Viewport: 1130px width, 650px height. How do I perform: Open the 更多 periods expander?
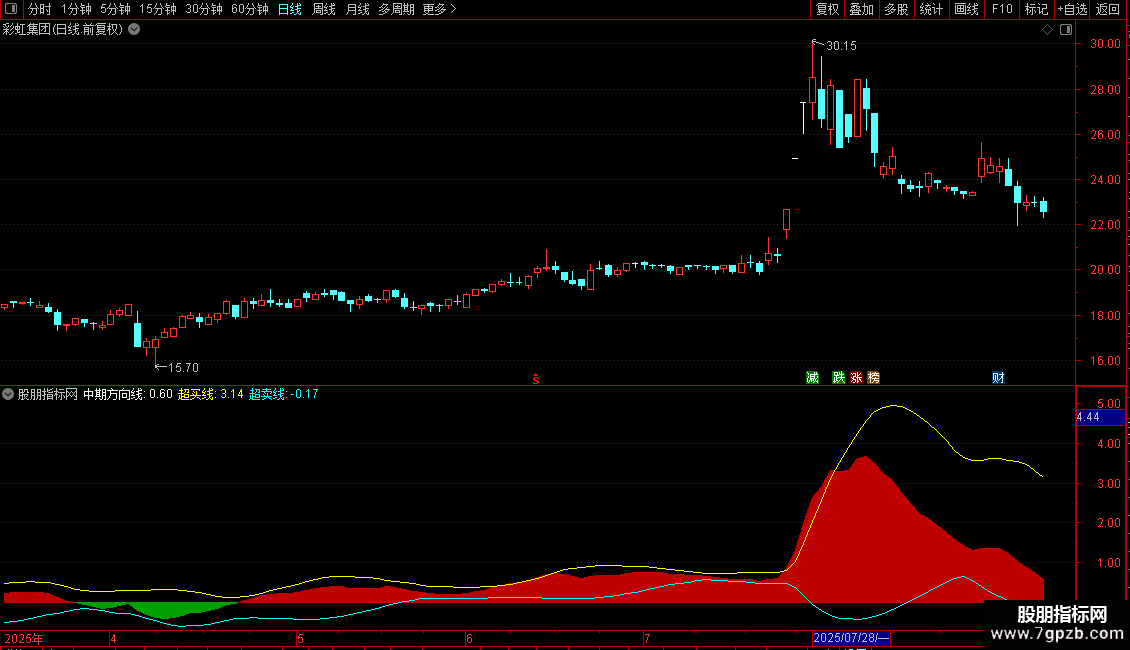(x=439, y=9)
